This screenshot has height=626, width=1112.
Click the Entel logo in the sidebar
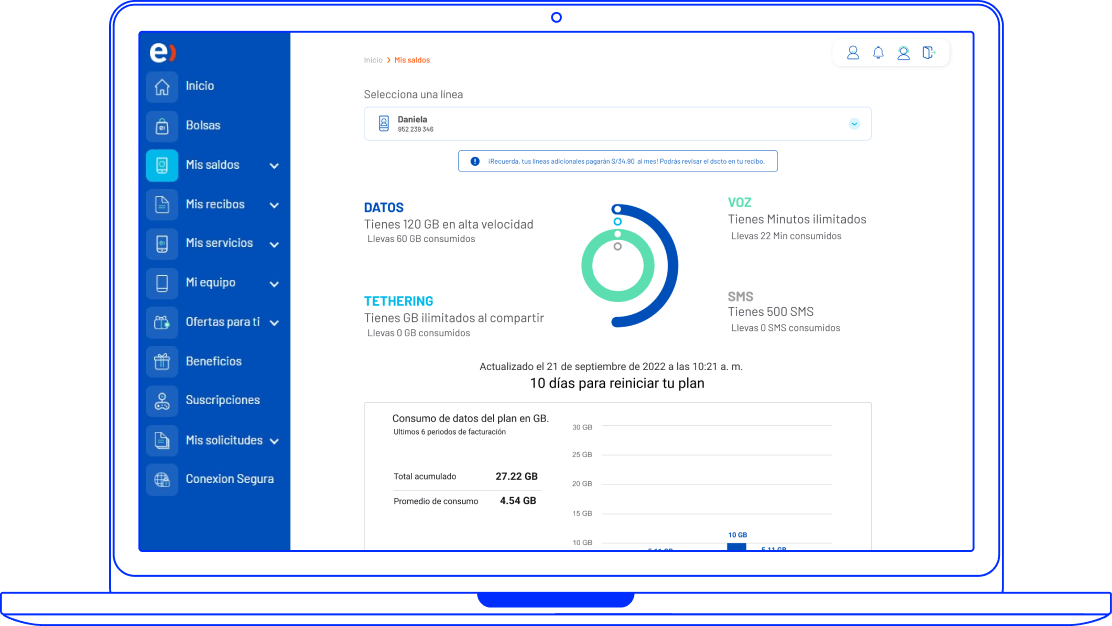point(162,53)
